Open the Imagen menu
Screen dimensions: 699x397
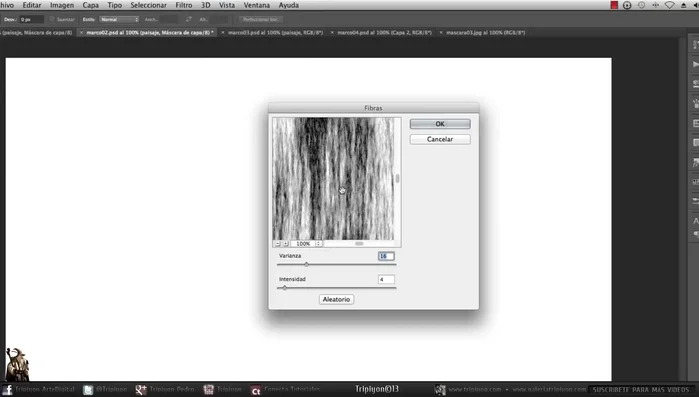(x=62, y=5)
